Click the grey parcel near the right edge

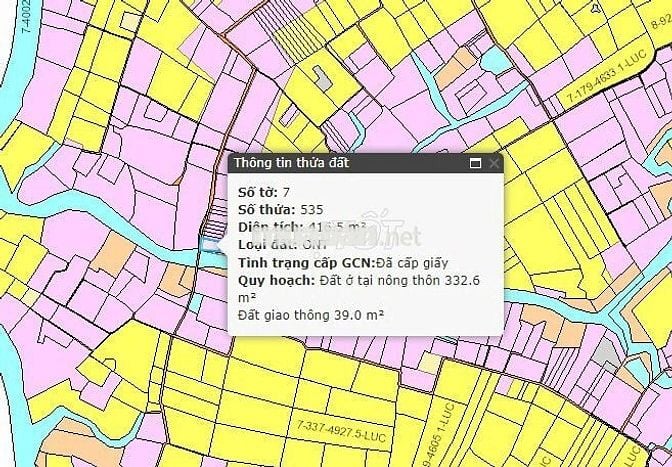click(x=602, y=352)
